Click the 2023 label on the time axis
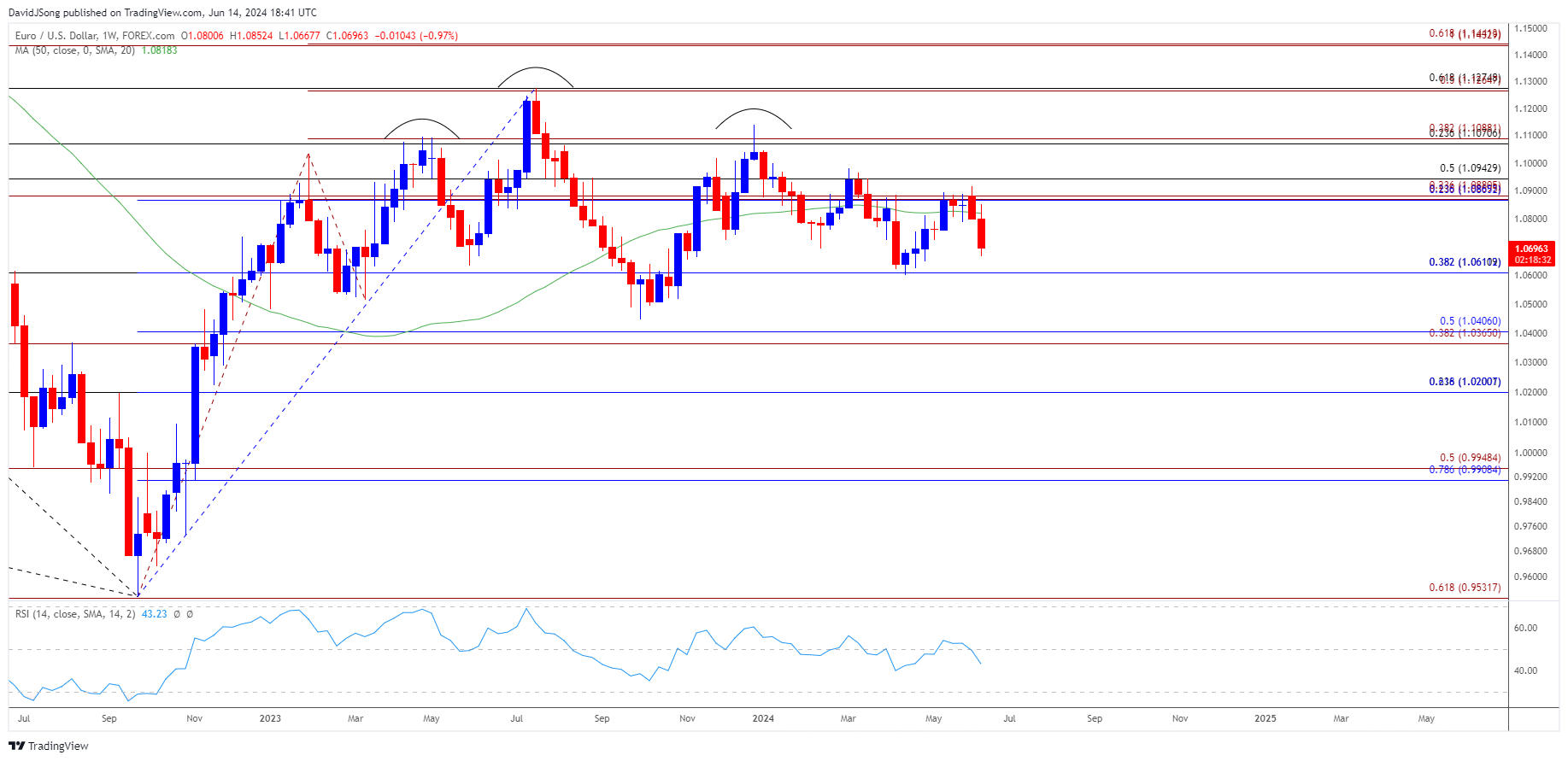The height and width of the screenshot is (761, 1568). coord(270,718)
